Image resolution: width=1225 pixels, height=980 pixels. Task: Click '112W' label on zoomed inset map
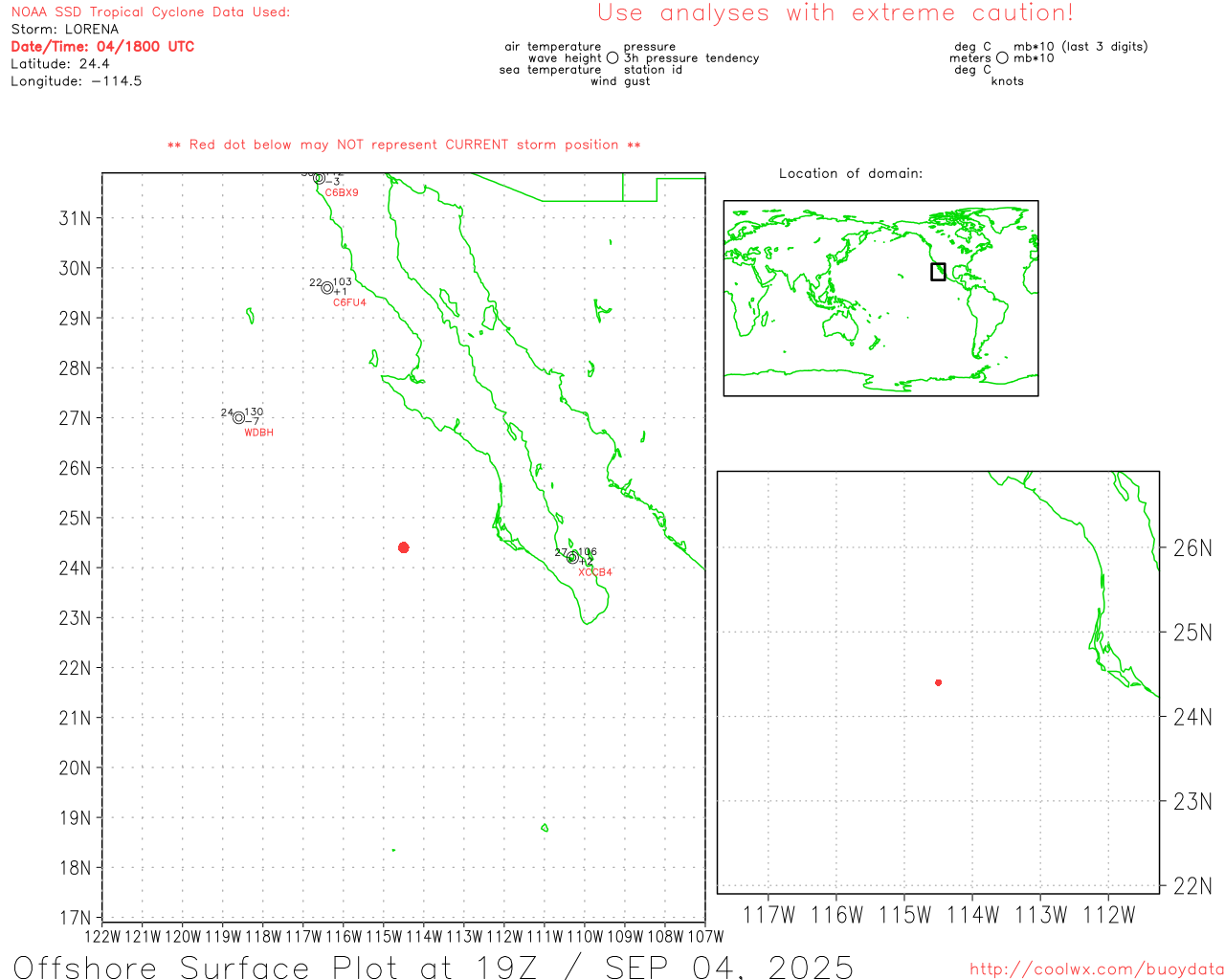tap(1108, 915)
